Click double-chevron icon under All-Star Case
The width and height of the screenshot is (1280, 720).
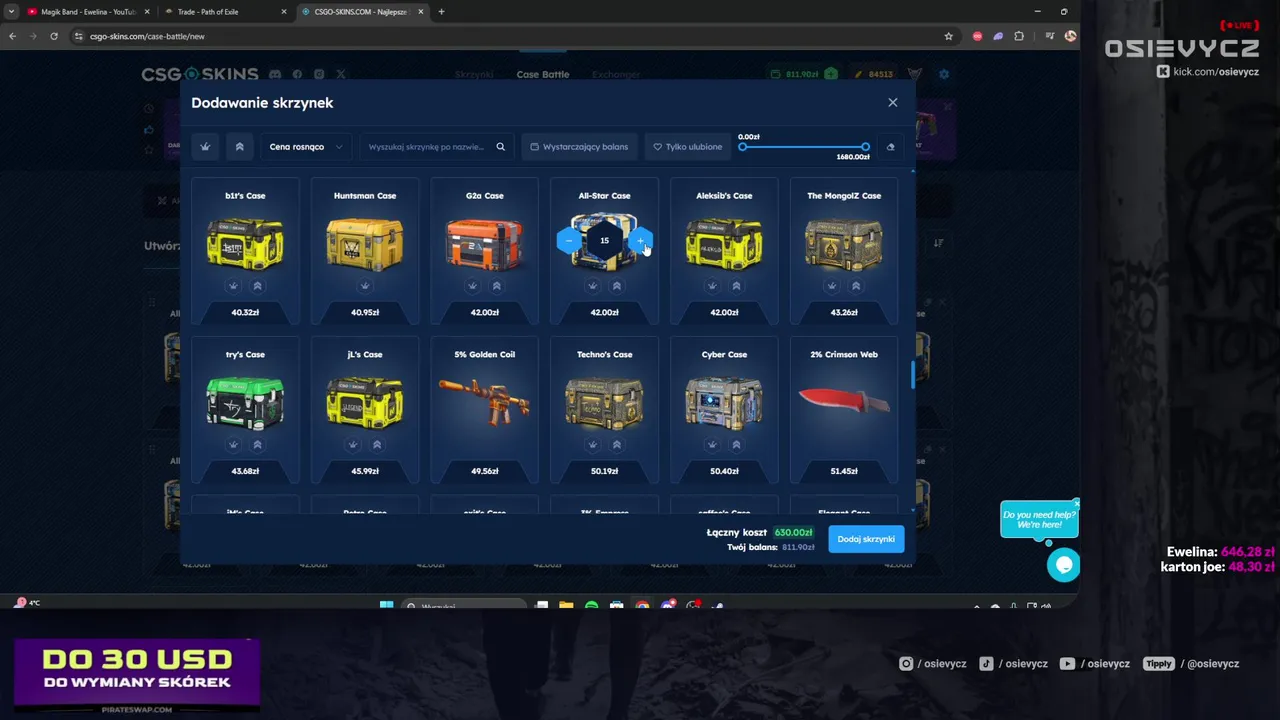click(616, 286)
